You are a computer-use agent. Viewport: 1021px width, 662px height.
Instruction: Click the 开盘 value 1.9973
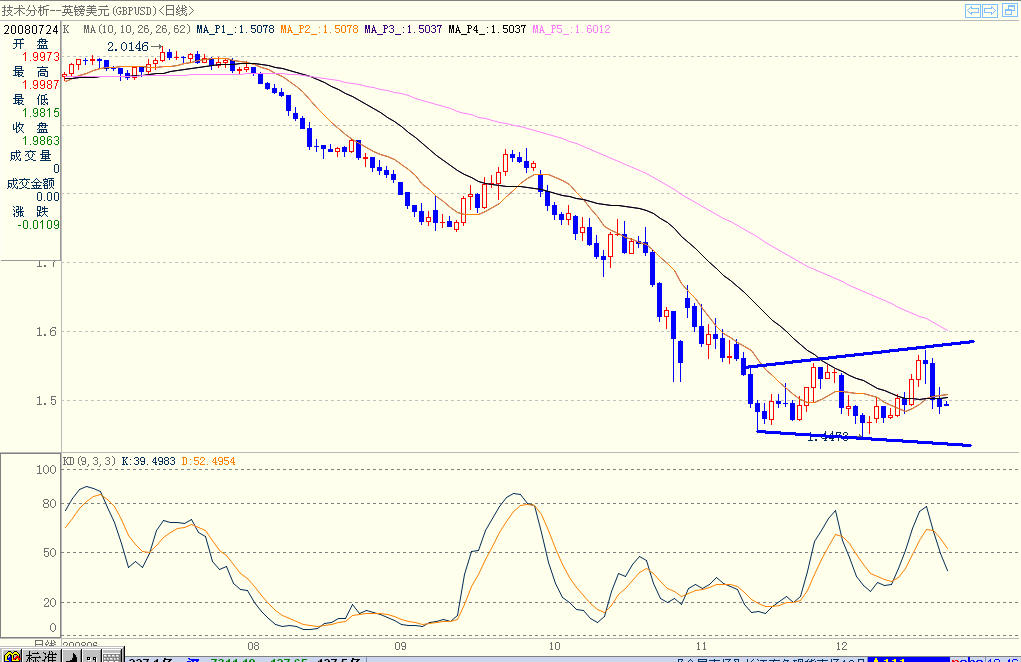(x=40, y=57)
